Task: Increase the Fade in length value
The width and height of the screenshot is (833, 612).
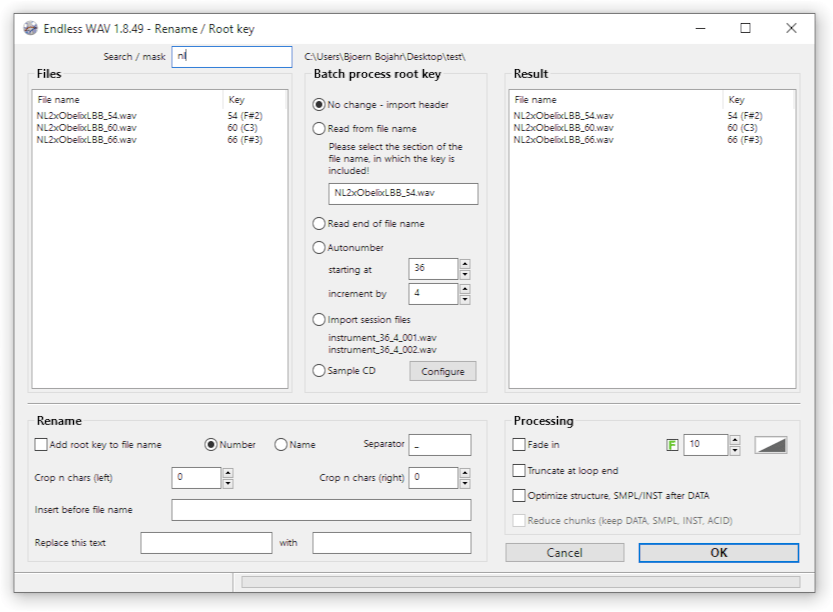Action: (735, 439)
